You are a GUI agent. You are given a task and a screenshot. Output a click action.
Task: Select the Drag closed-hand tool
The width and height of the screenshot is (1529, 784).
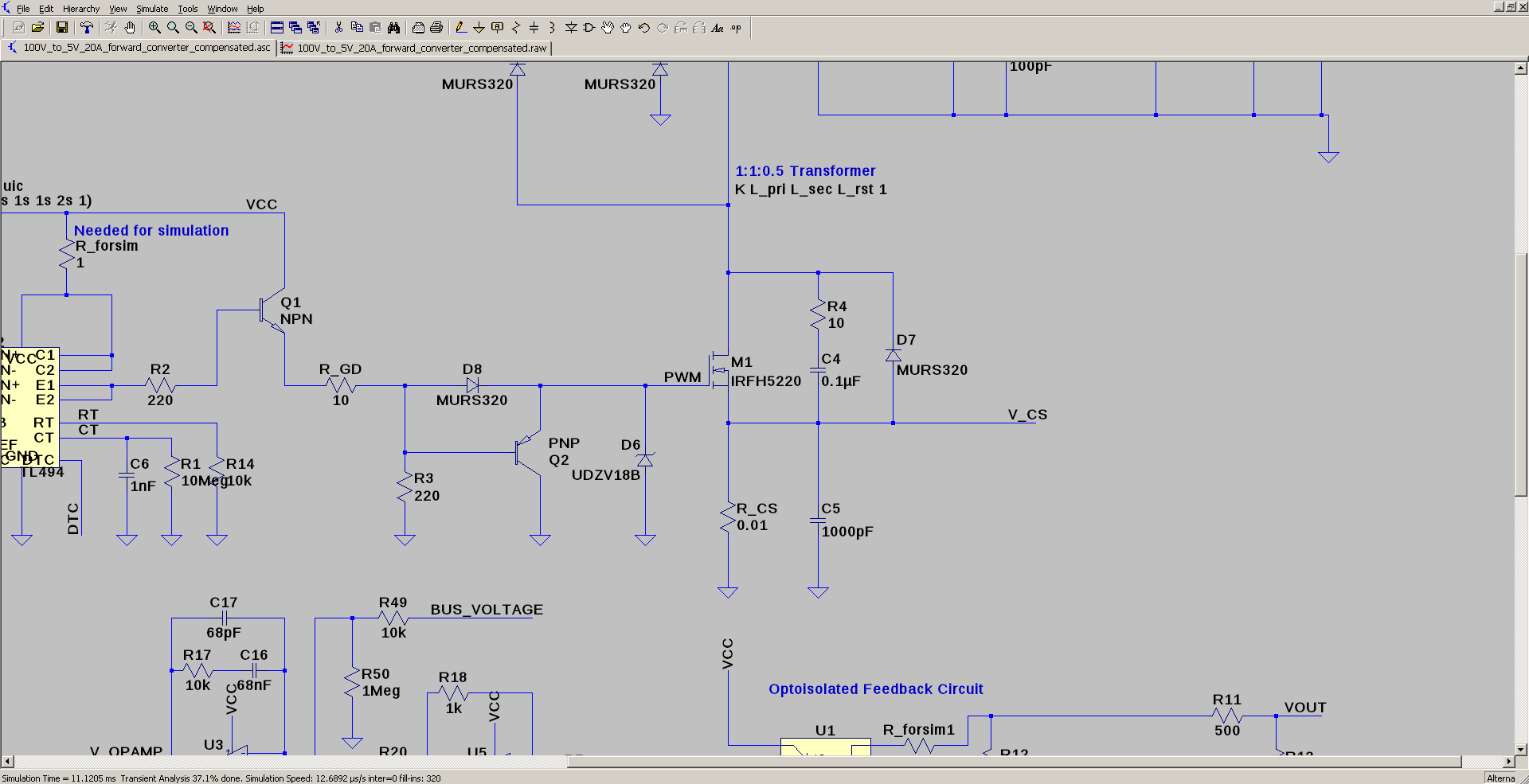(626, 28)
